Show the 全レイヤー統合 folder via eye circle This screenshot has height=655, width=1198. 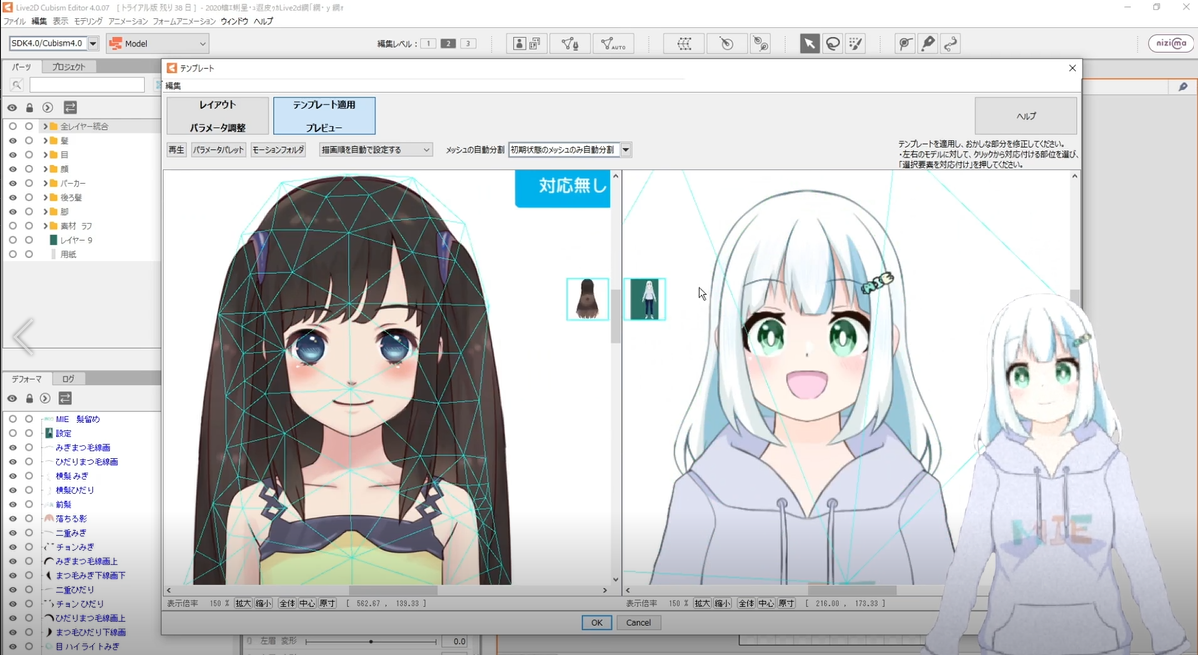pos(12,126)
